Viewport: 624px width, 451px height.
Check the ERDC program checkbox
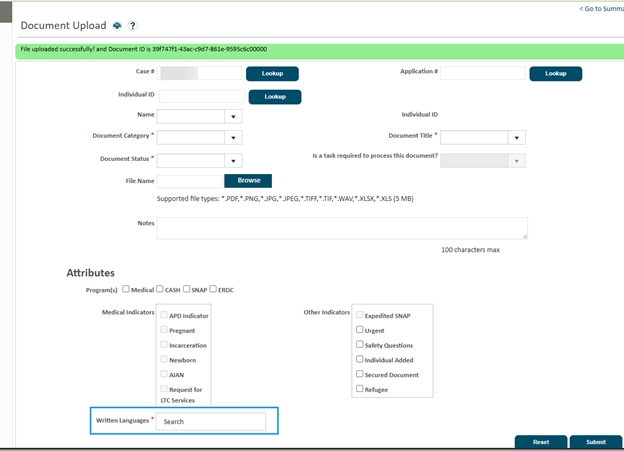point(213,289)
